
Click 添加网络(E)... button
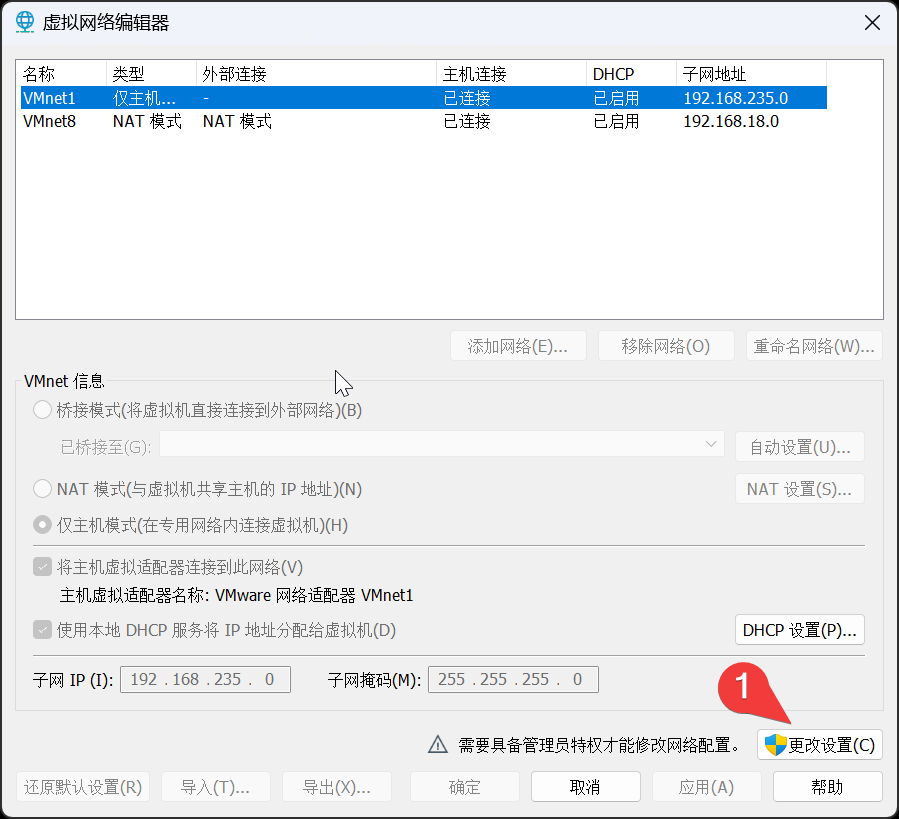pyautogui.click(x=518, y=346)
